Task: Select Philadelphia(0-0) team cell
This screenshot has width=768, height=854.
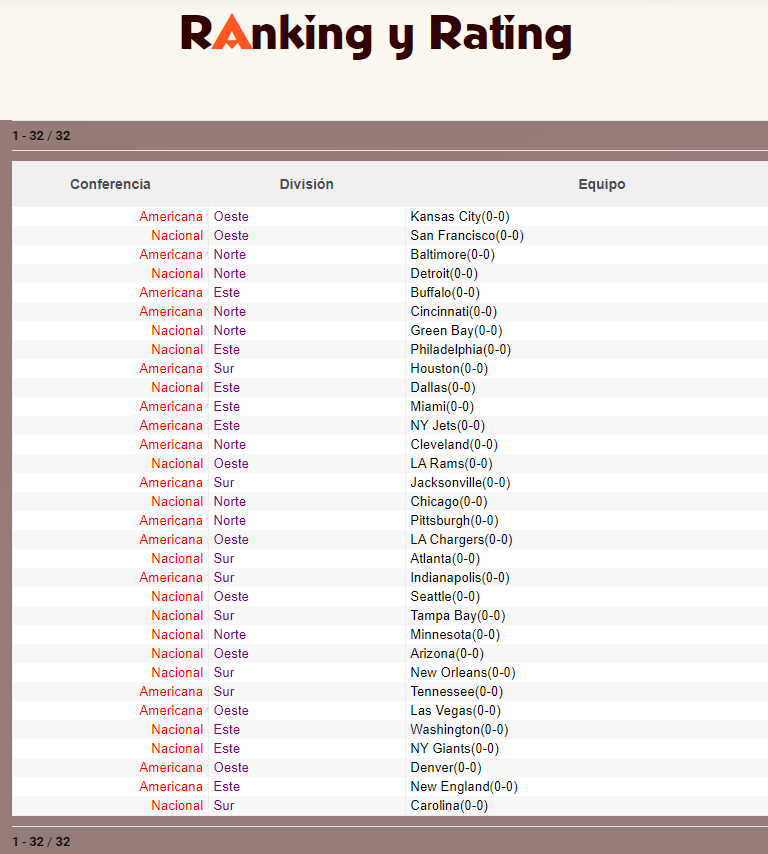Action: pos(461,349)
